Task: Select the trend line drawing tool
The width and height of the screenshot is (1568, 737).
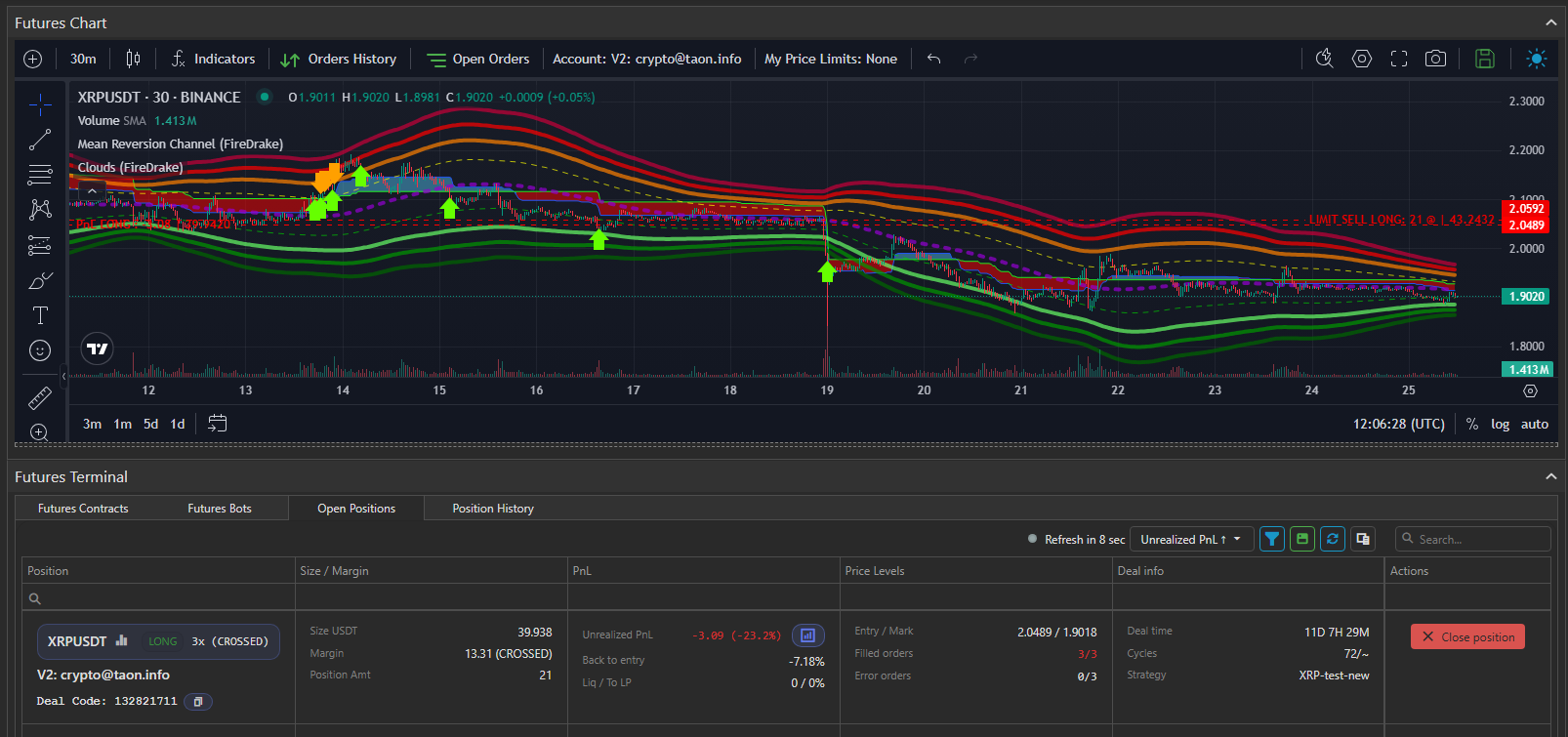Action: (40, 141)
